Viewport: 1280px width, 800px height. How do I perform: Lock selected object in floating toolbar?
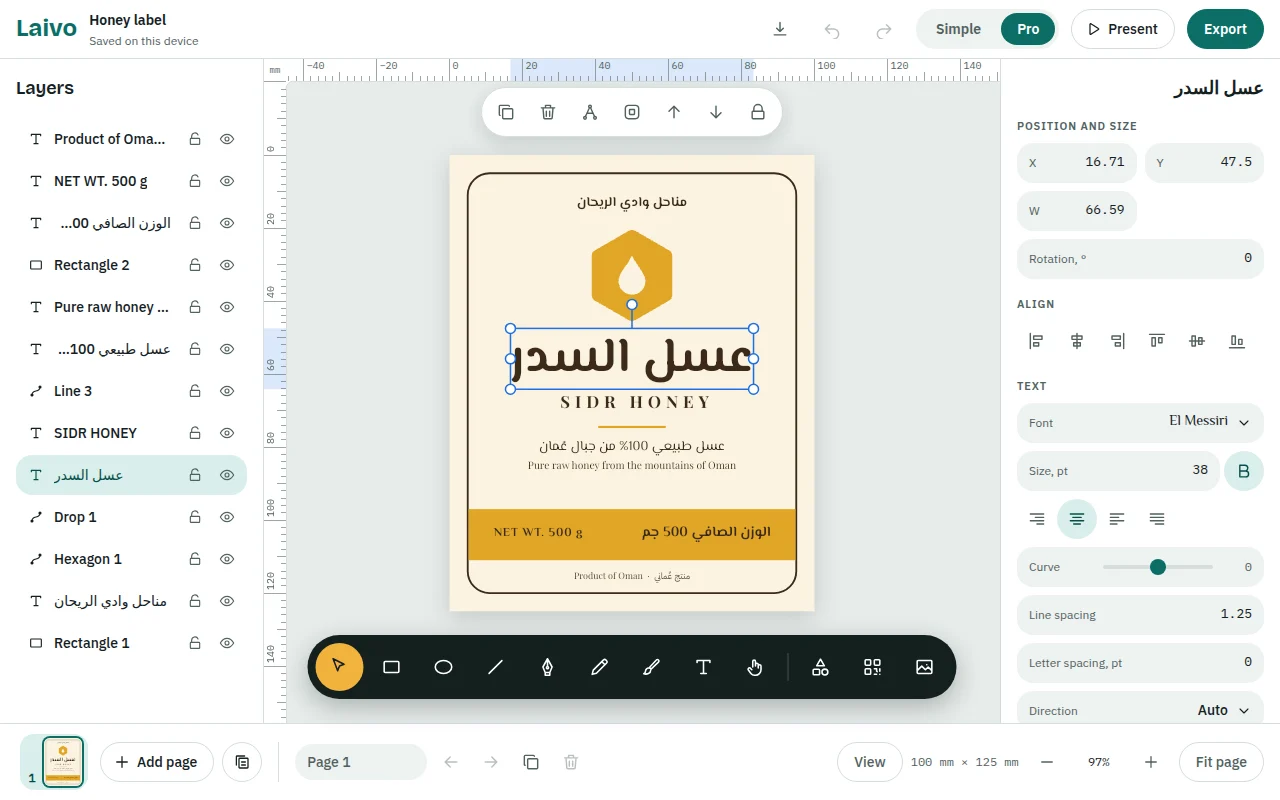758,112
